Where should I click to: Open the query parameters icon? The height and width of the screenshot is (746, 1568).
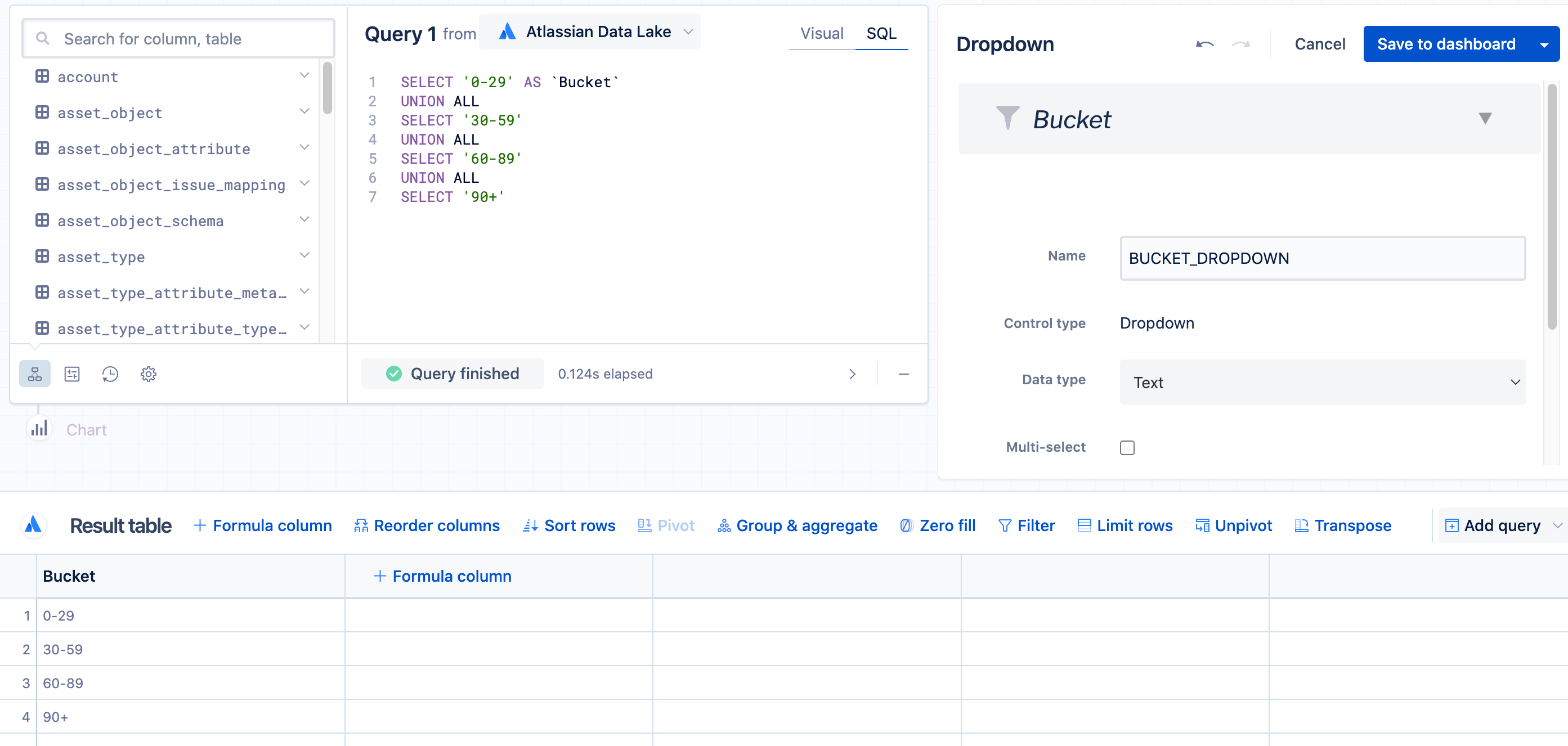(x=73, y=374)
